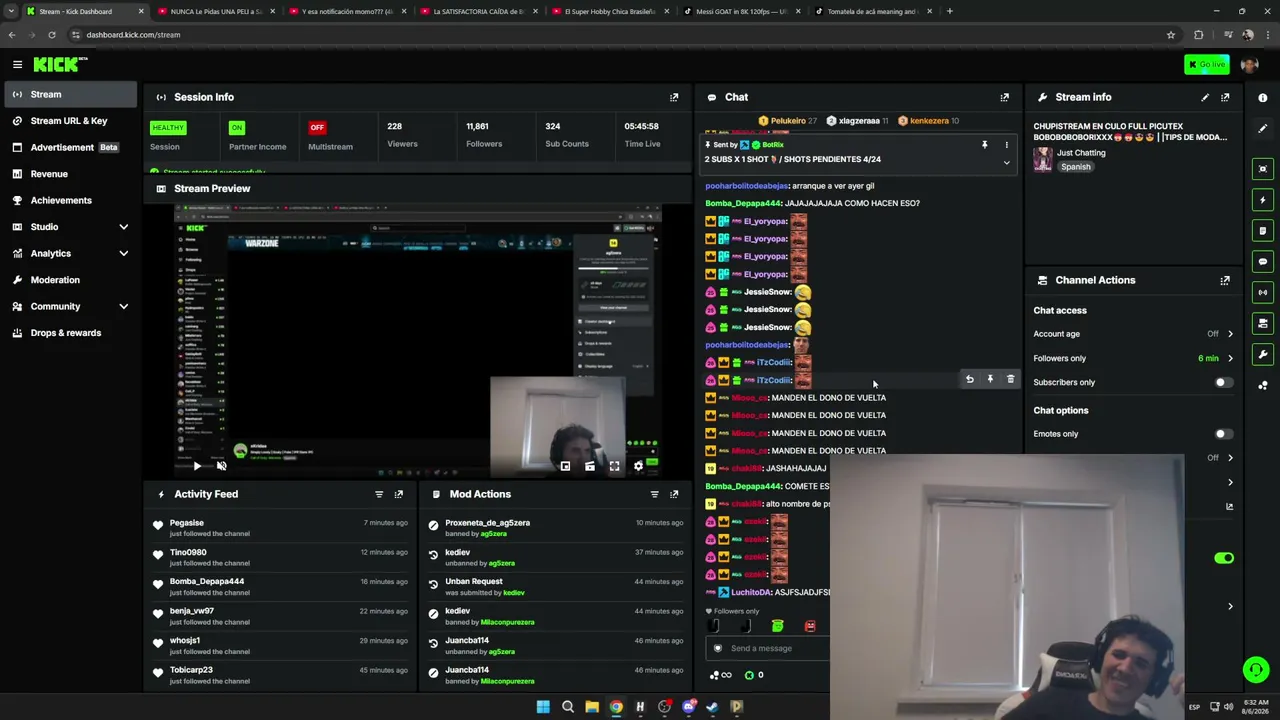The width and height of the screenshot is (1280, 720).
Task: Play the stream preview video
Action: coord(197,466)
